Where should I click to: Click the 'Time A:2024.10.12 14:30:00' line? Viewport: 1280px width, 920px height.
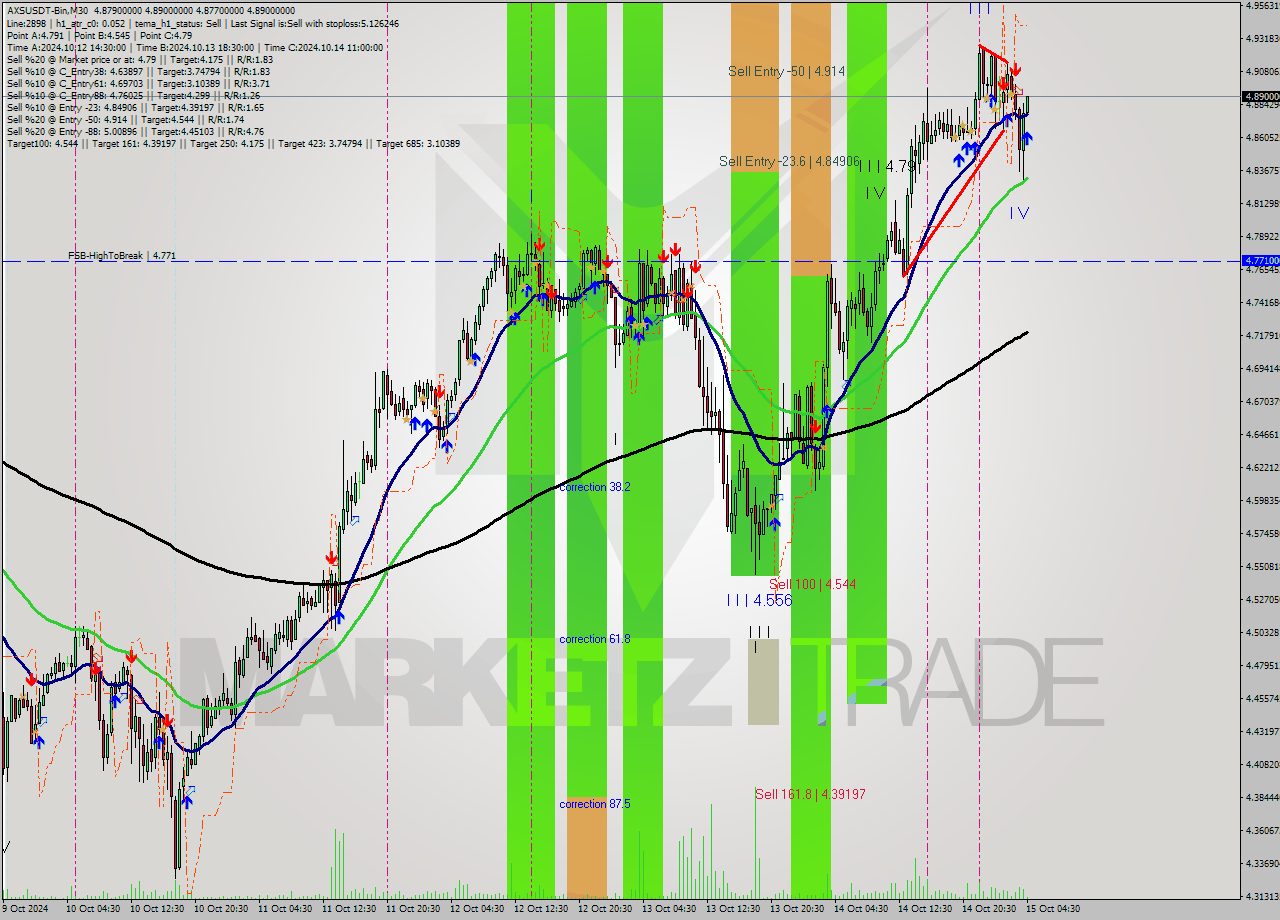tap(194, 47)
